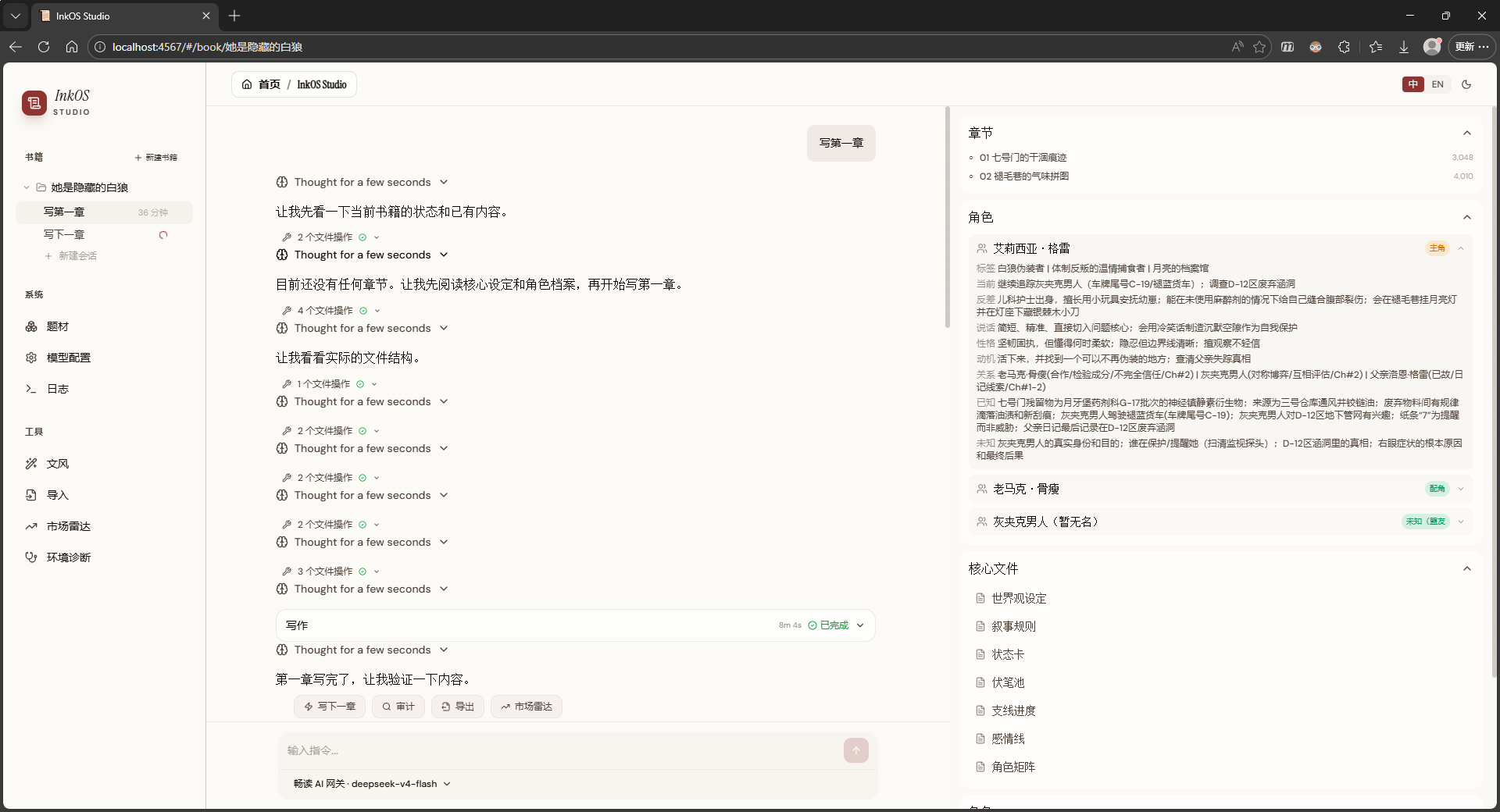Open a new browser tab

click(234, 16)
